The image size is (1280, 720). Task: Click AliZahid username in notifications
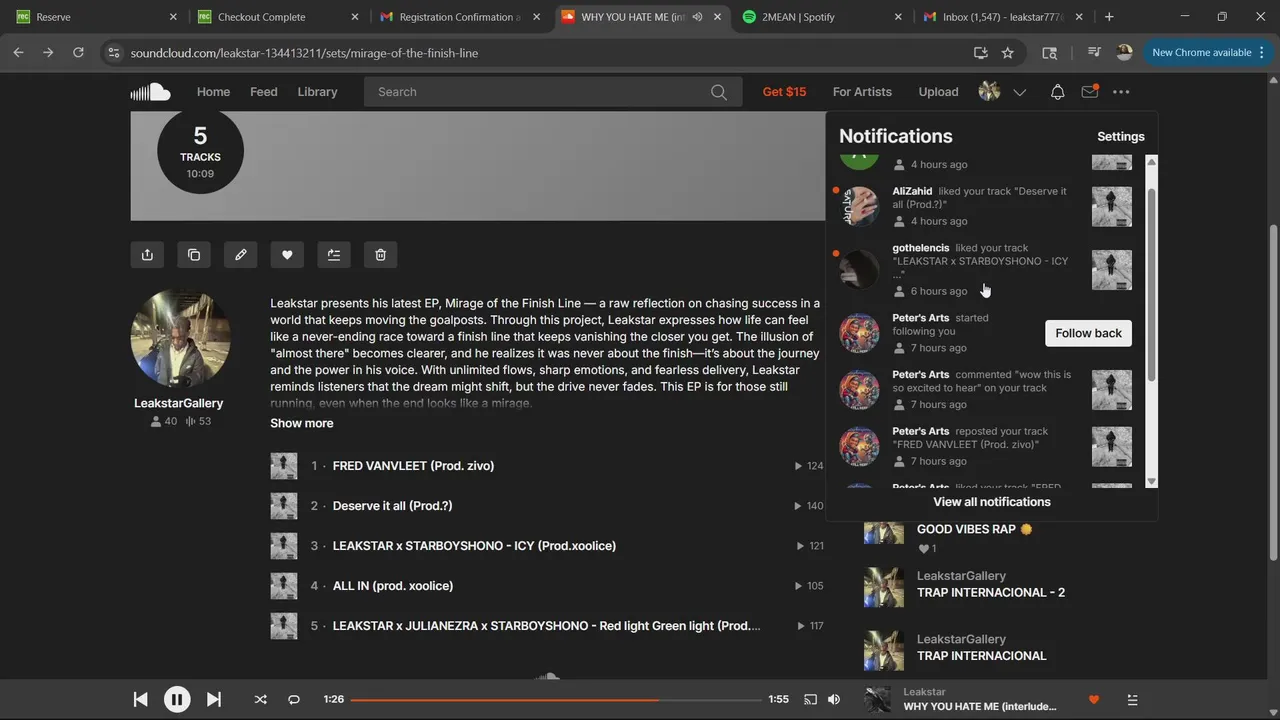point(912,191)
